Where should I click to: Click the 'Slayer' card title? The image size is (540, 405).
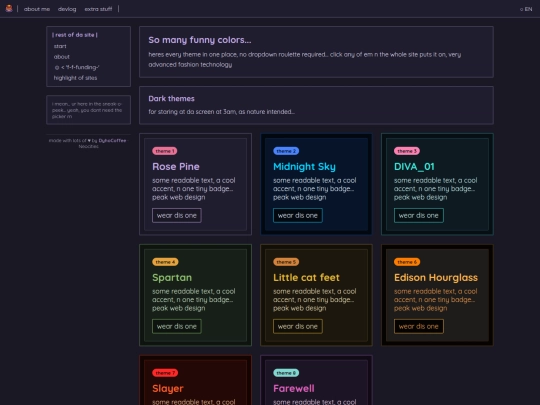pyautogui.click(x=168, y=388)
